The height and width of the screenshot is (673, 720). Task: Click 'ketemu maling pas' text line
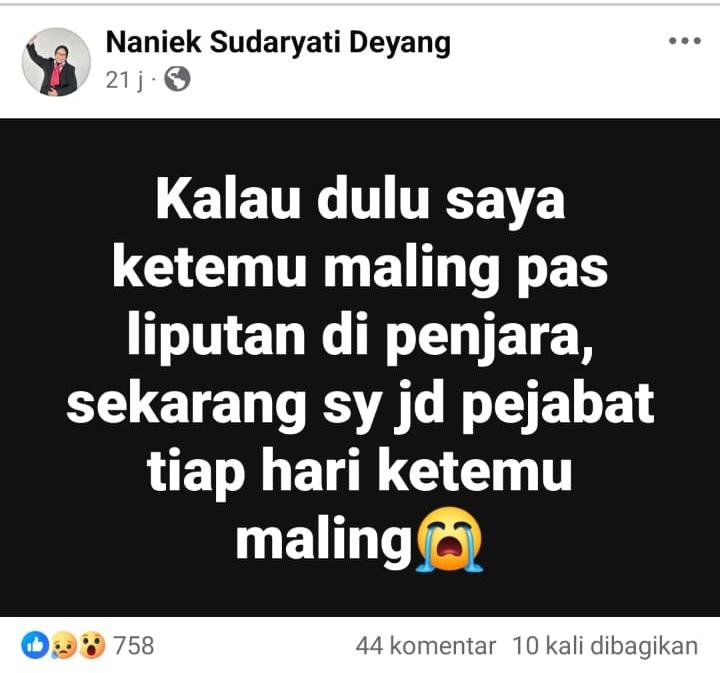360,269
